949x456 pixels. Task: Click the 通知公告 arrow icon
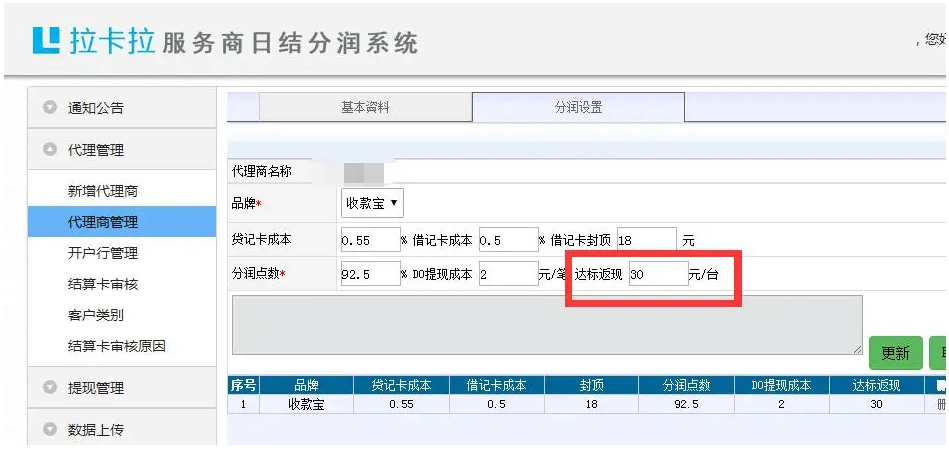(x=50, y=107)
